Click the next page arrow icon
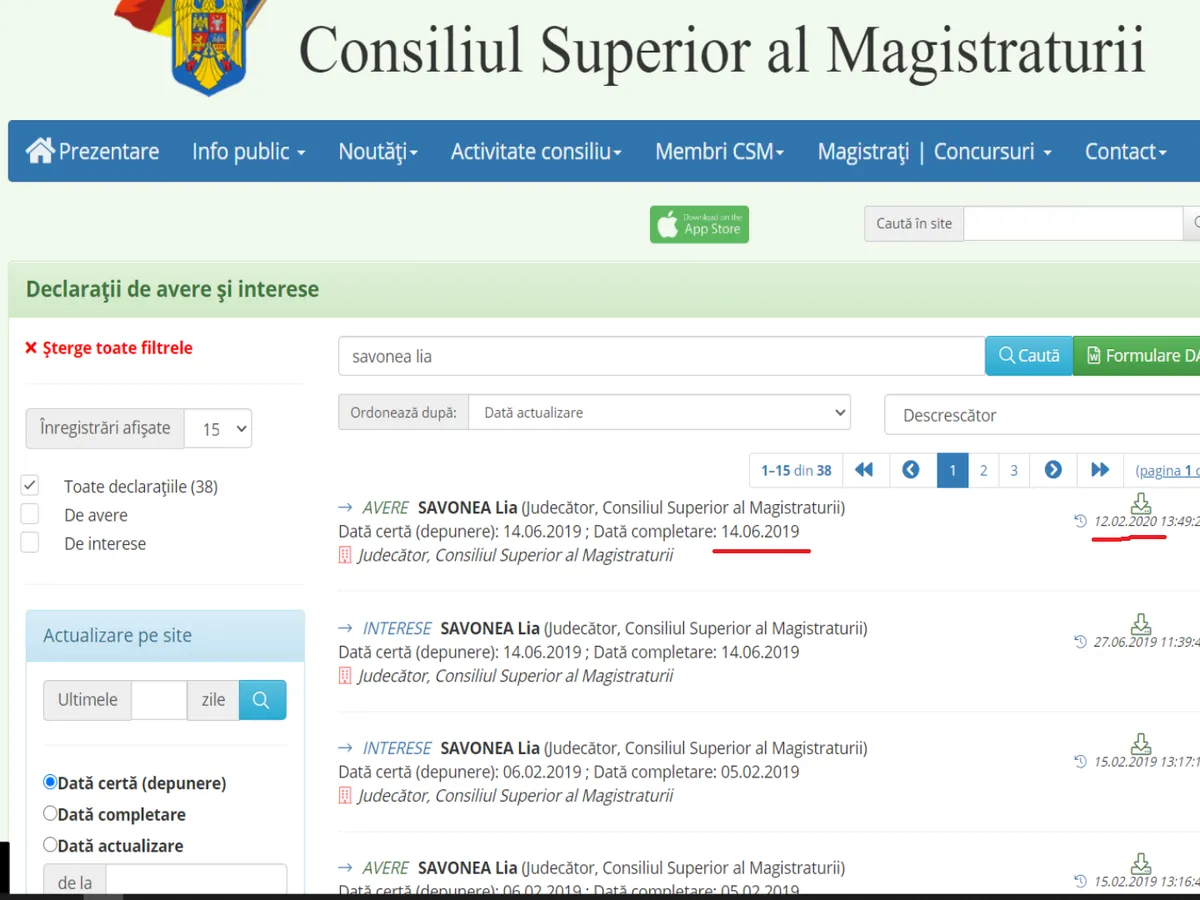1200x900 pixels. pos(1053,470)
